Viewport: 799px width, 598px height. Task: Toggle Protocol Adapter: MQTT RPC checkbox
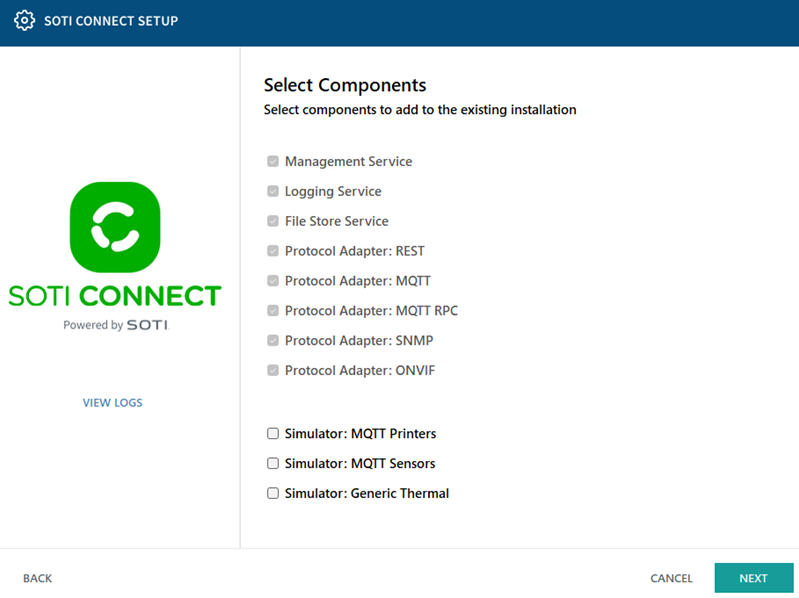coord(273,311)
